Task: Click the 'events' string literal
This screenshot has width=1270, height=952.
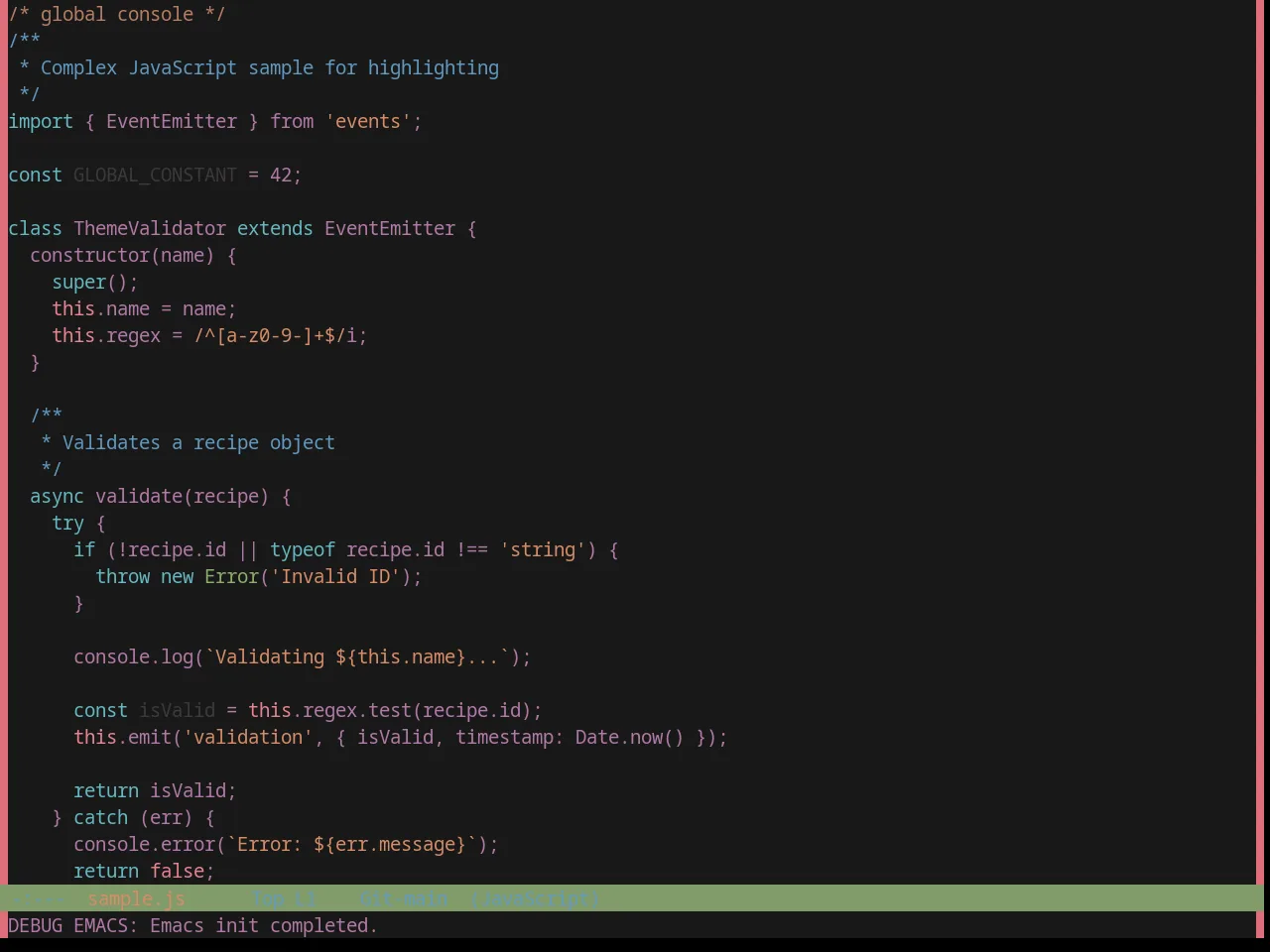Action: click(368, 121)
